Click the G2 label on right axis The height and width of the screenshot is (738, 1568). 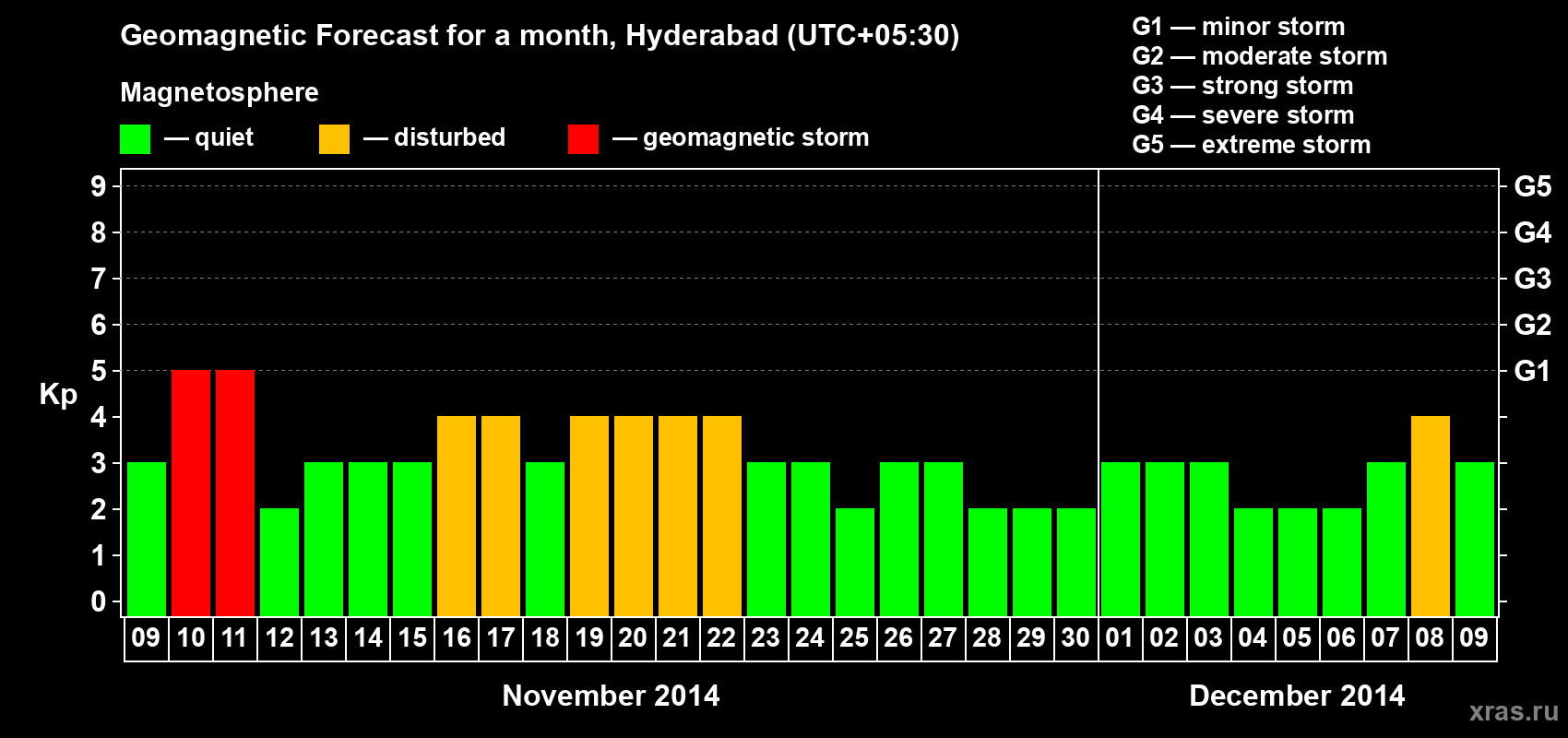(1533, 325)
